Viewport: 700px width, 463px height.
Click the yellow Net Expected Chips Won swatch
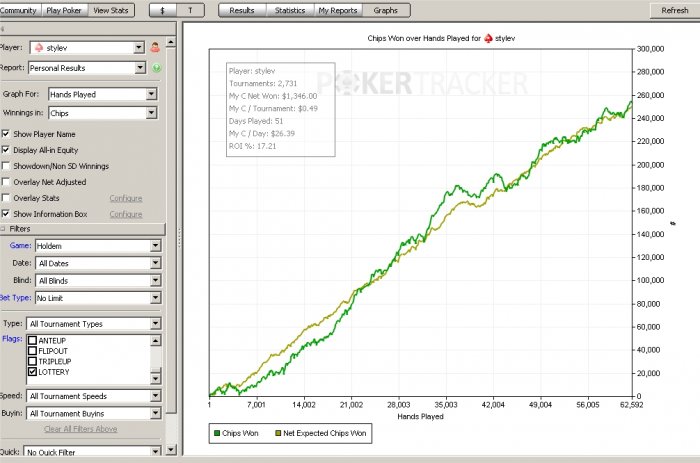(x=278, y=433)
